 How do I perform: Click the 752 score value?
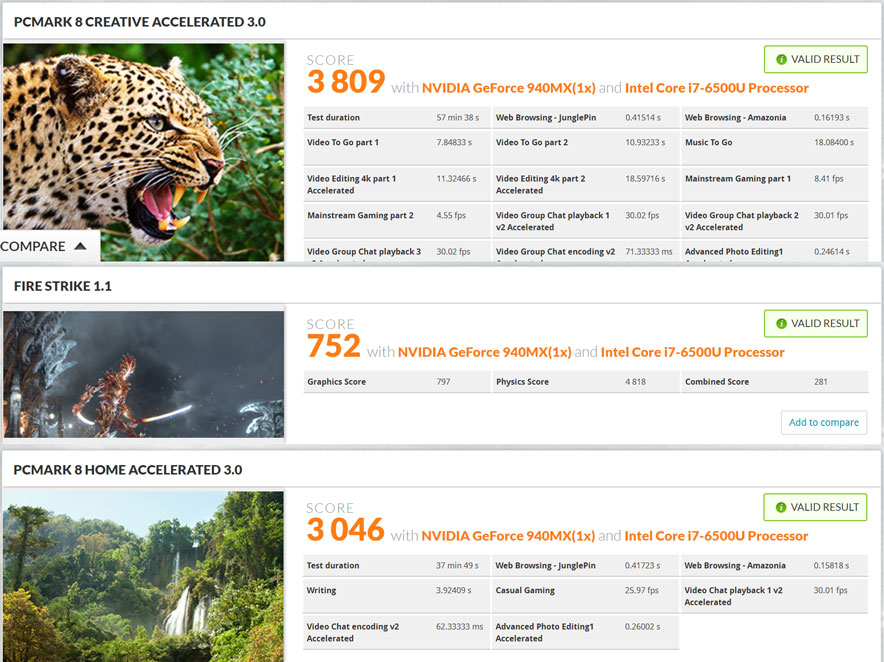coord(334,346)
